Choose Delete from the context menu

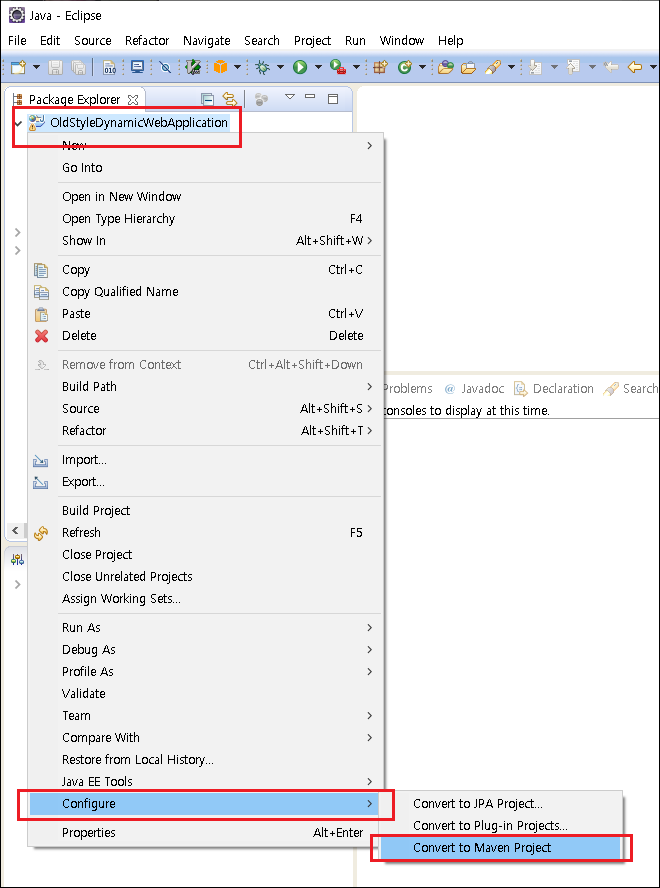tap(205, 336)
